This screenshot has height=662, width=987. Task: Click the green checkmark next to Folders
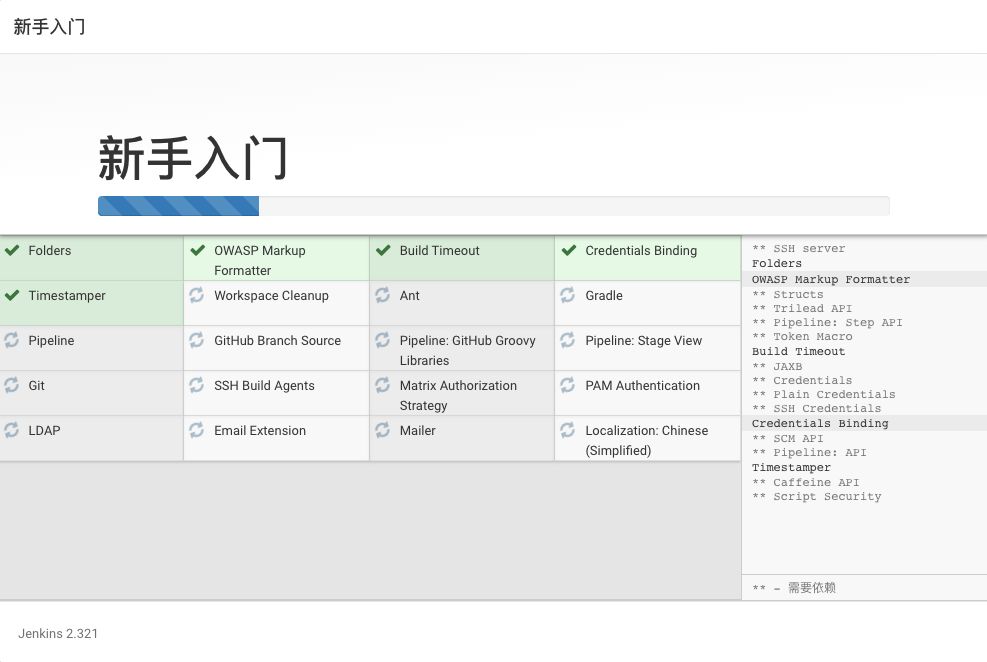click(12, 250)
